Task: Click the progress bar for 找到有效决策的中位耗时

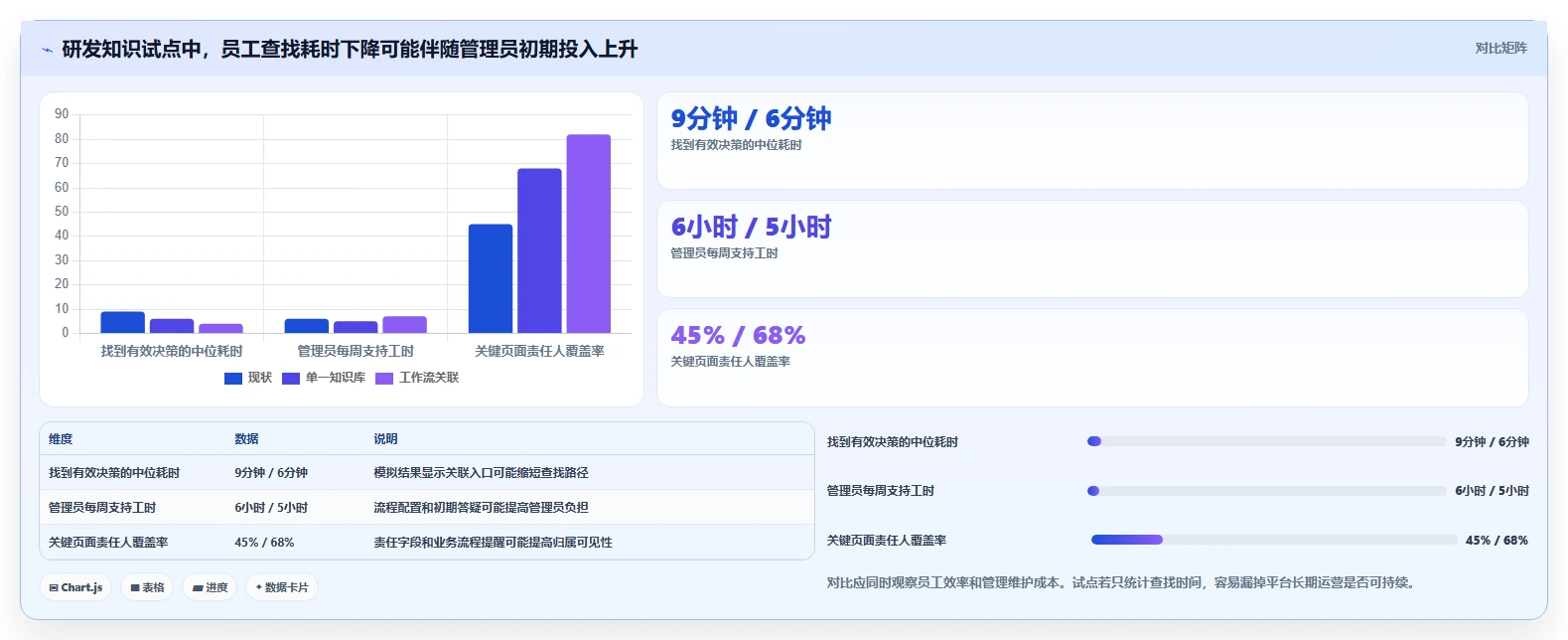Action: [x=1267, y=441]
